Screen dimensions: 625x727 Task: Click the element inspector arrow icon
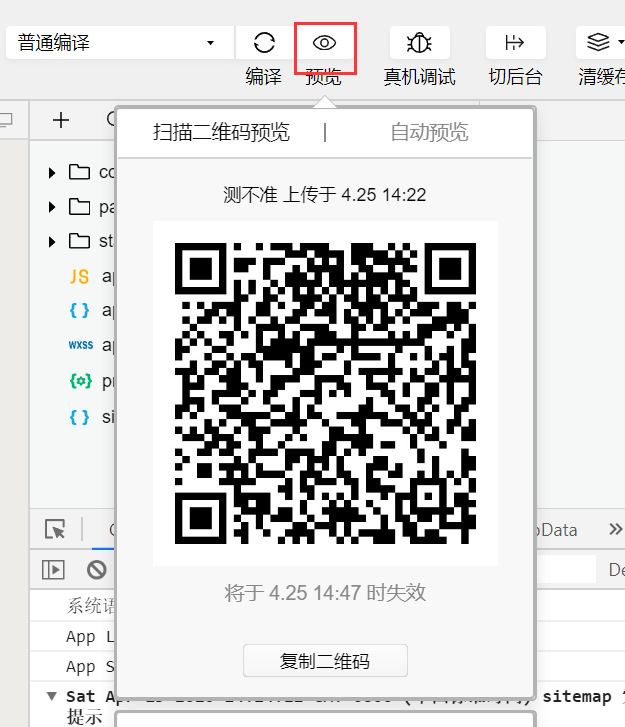click(x=55, y=529)
